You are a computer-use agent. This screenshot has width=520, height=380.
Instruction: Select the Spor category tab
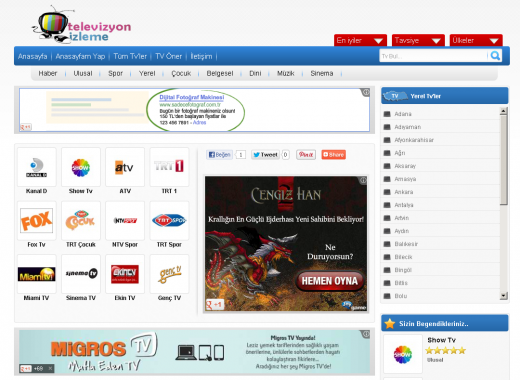(x=115, y=73)
